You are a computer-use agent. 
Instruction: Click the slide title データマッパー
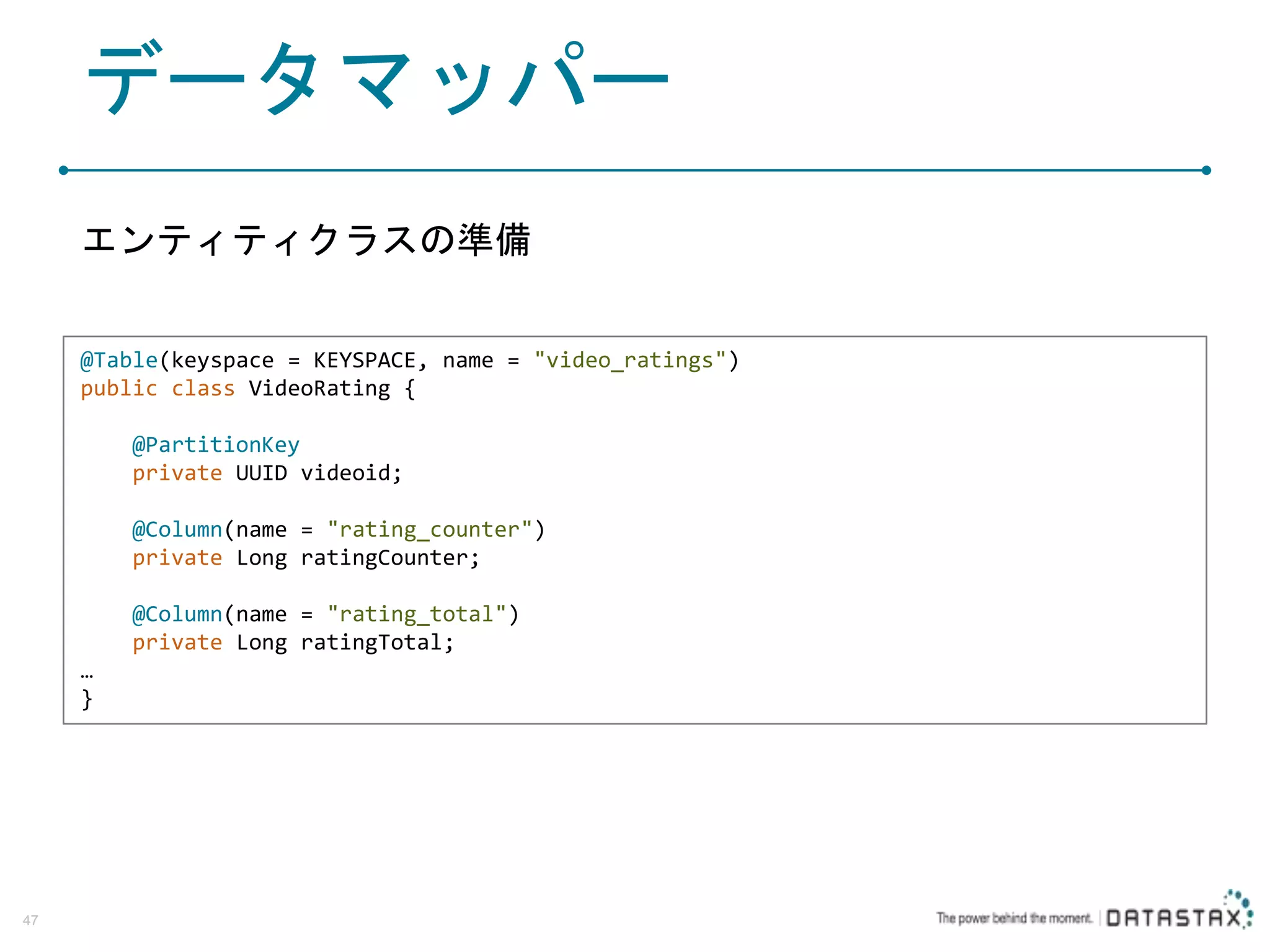[x=377, y=79]
